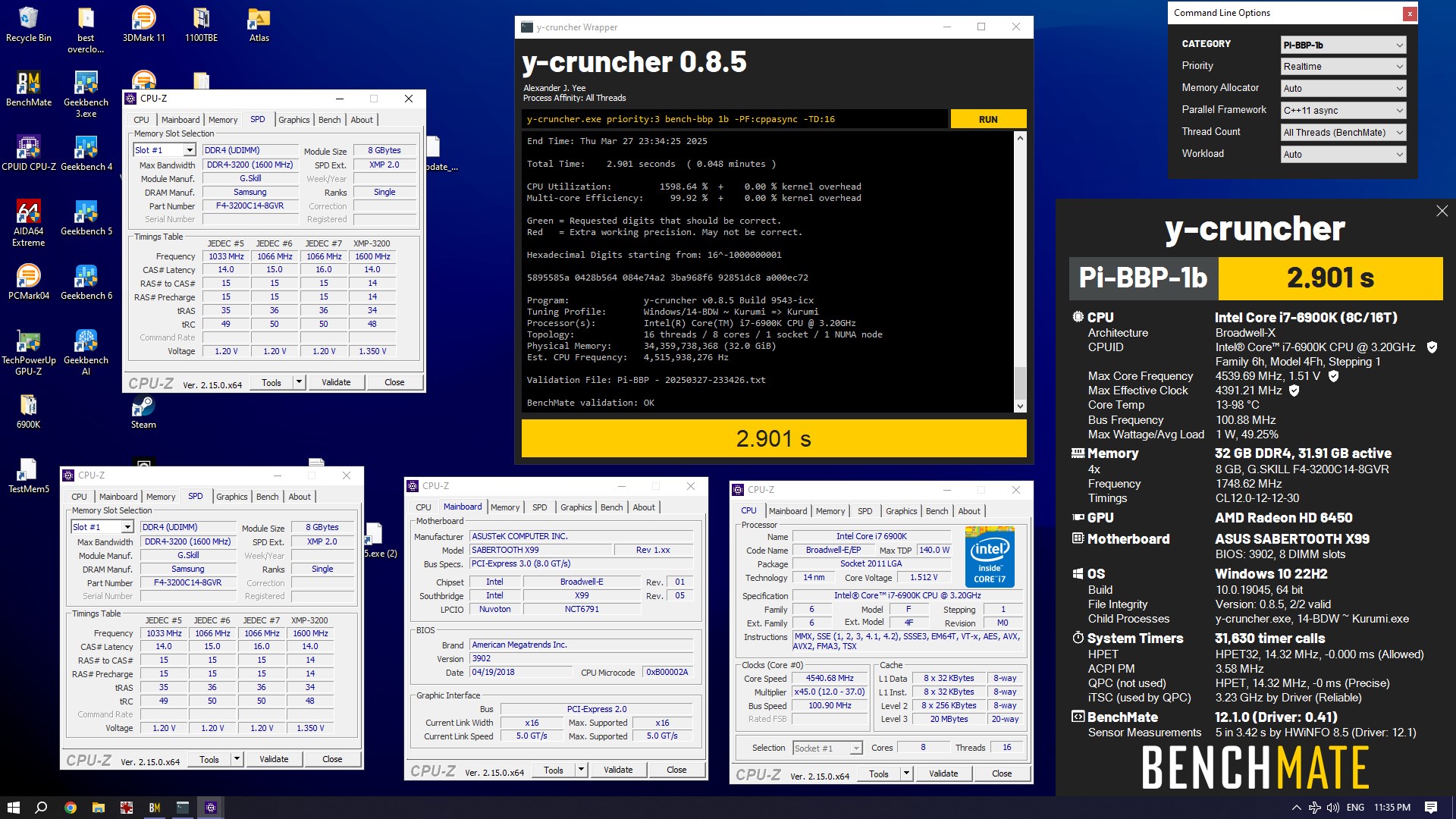This screenshot has width=1456, height=819.
Task: Select Mainboard tab in CPU tab CPU-Z window
Action: click(x=788, y=511)
